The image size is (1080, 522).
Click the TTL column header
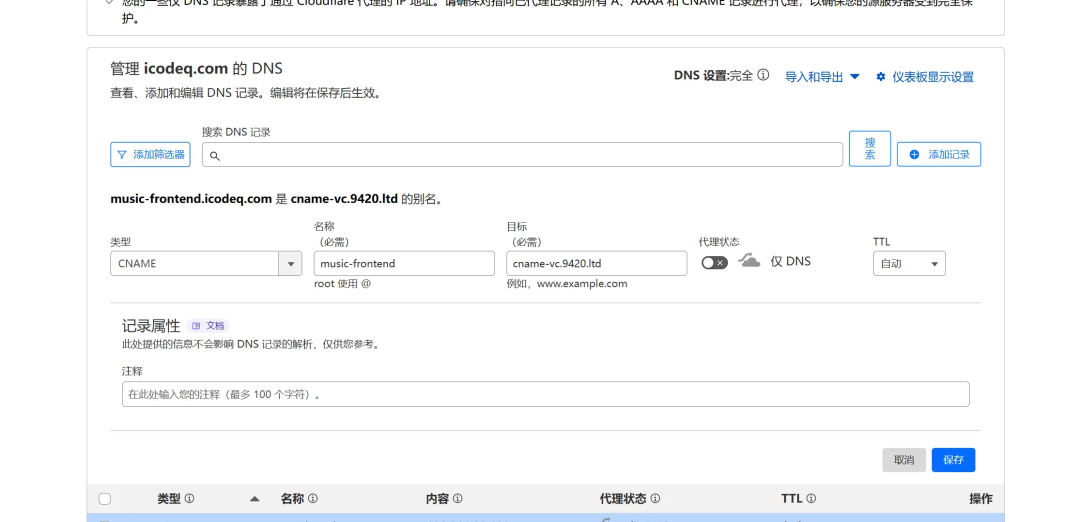point(792,499)
